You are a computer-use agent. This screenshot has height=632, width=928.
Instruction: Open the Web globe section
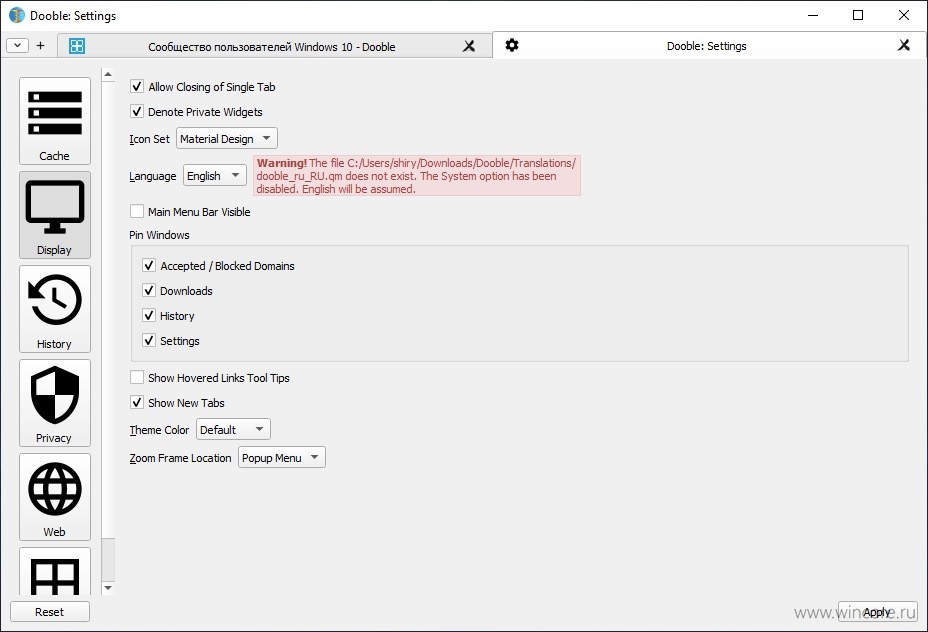[x=54, y=497]
